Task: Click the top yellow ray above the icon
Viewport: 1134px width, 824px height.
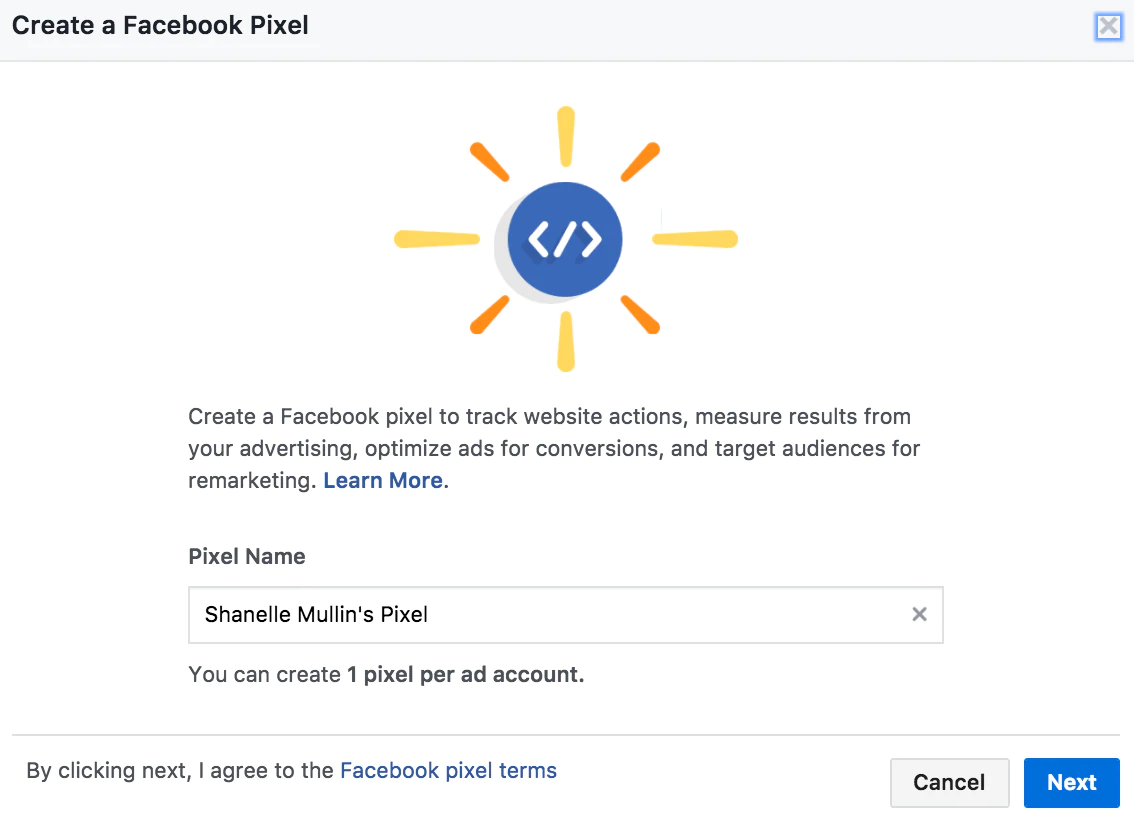Action: [x=566, y=136]
